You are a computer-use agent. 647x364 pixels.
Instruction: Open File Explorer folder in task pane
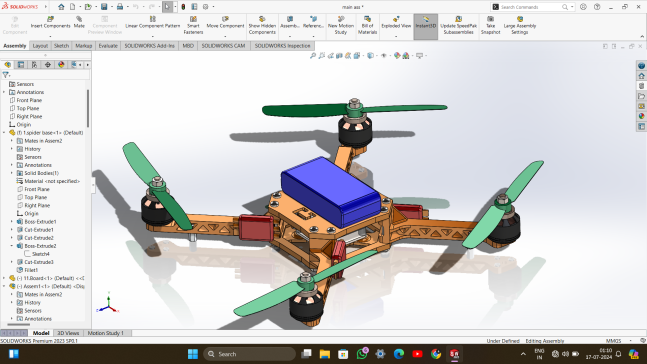641,96
